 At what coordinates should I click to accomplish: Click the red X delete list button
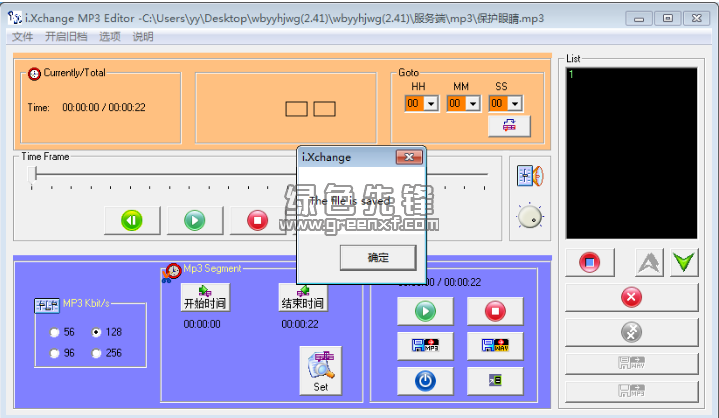tap(631, 297)
